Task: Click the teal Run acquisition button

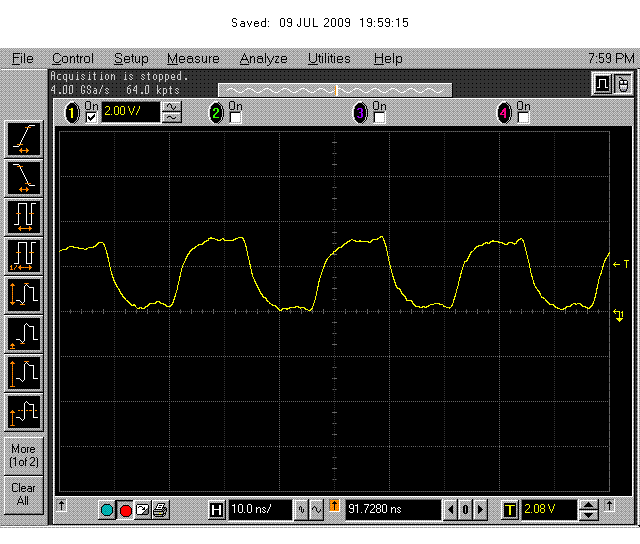Action: 107,510
